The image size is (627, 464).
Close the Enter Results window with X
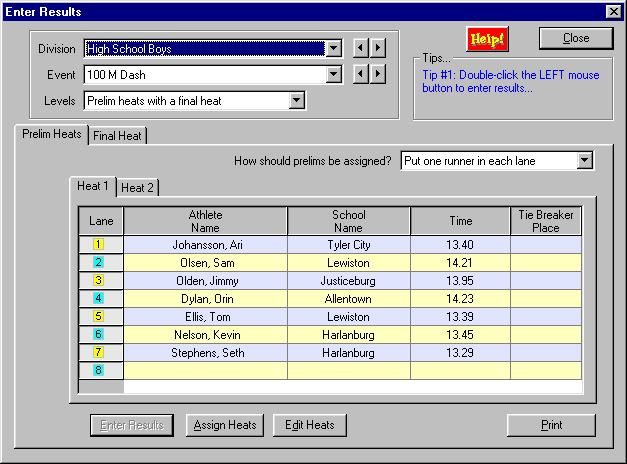[x=613, y=12]
